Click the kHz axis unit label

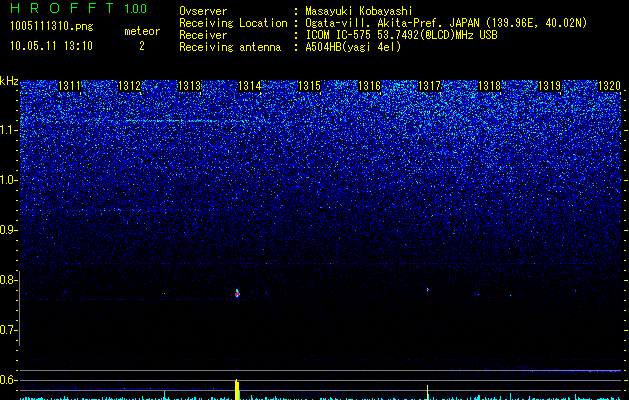click(9, 81)
